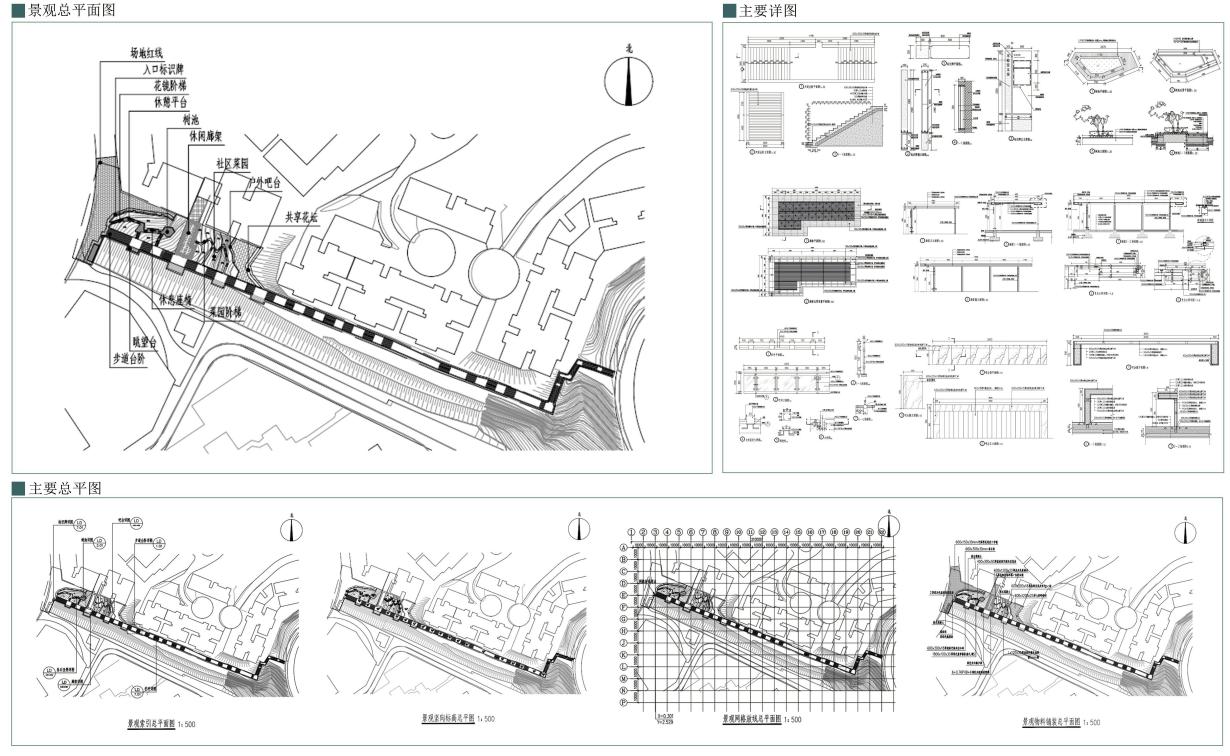Click the north arrow of 景观竖向标高总平图
Viewport: 1230px width, 756px height.
579,530
